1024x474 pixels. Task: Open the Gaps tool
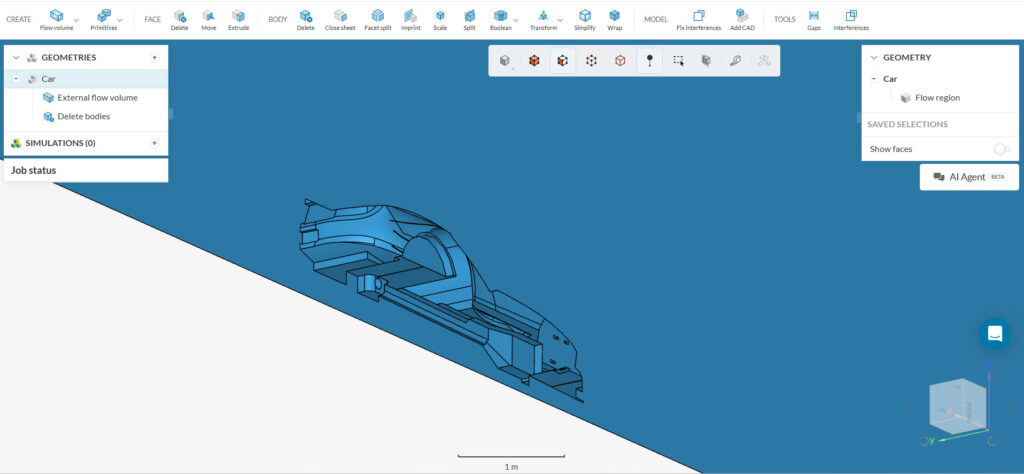tap(814, 19)
